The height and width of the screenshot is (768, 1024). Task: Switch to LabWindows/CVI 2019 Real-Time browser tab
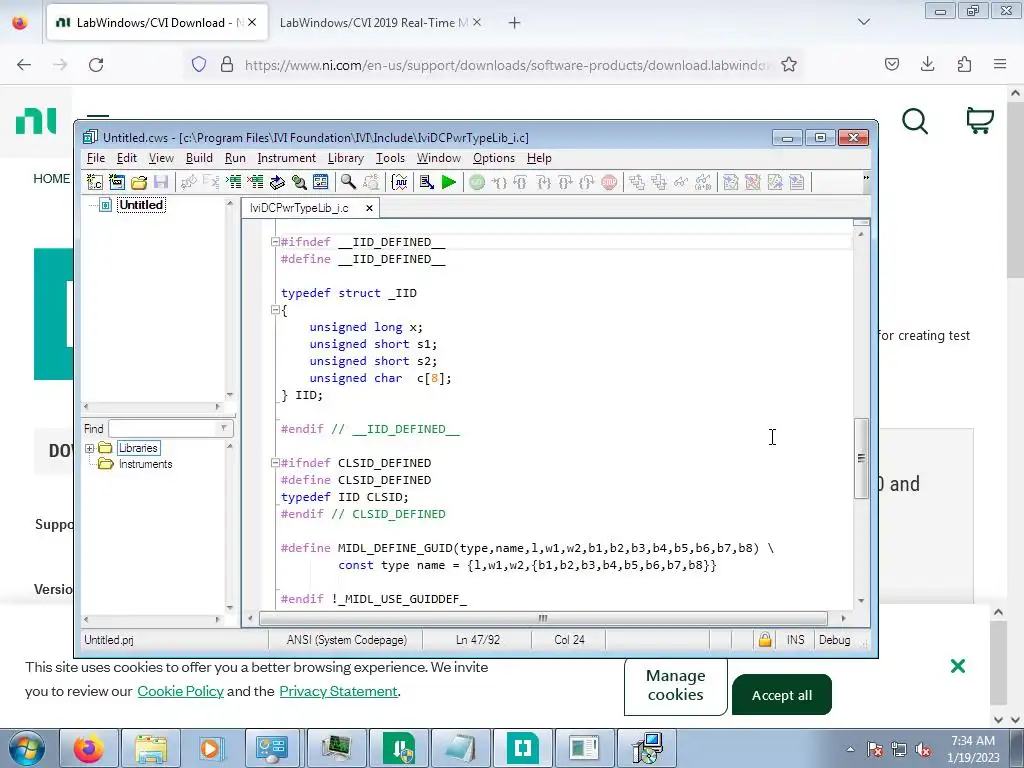coord(374,23)
